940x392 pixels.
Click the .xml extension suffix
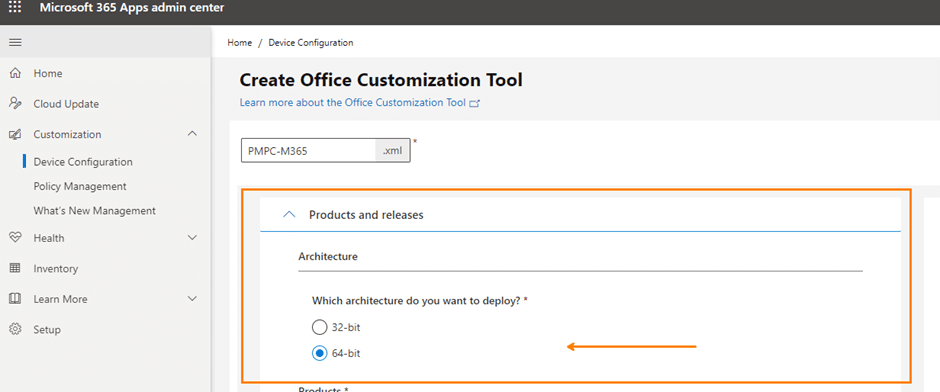pos(393,151)
